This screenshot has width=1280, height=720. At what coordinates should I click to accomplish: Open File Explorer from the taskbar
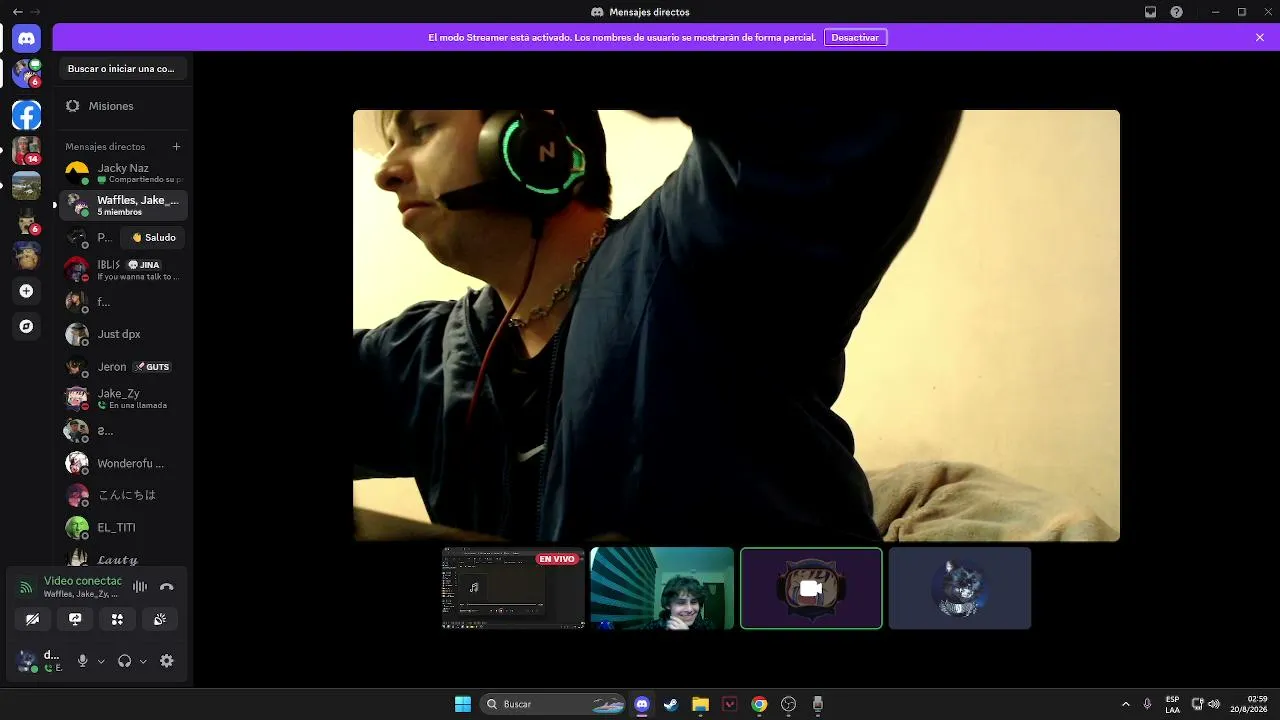(x=700, y=704)
